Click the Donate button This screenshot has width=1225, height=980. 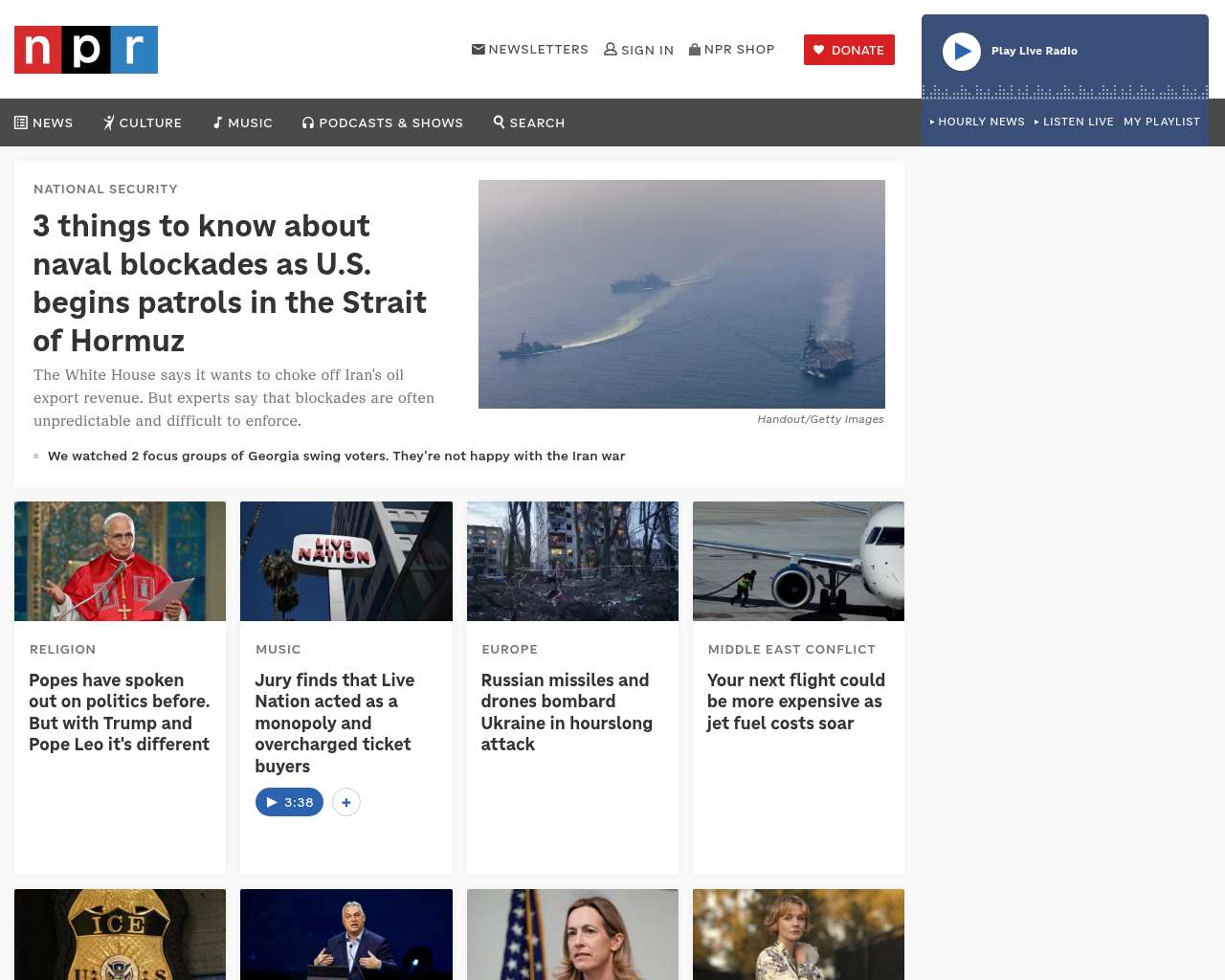849,50
